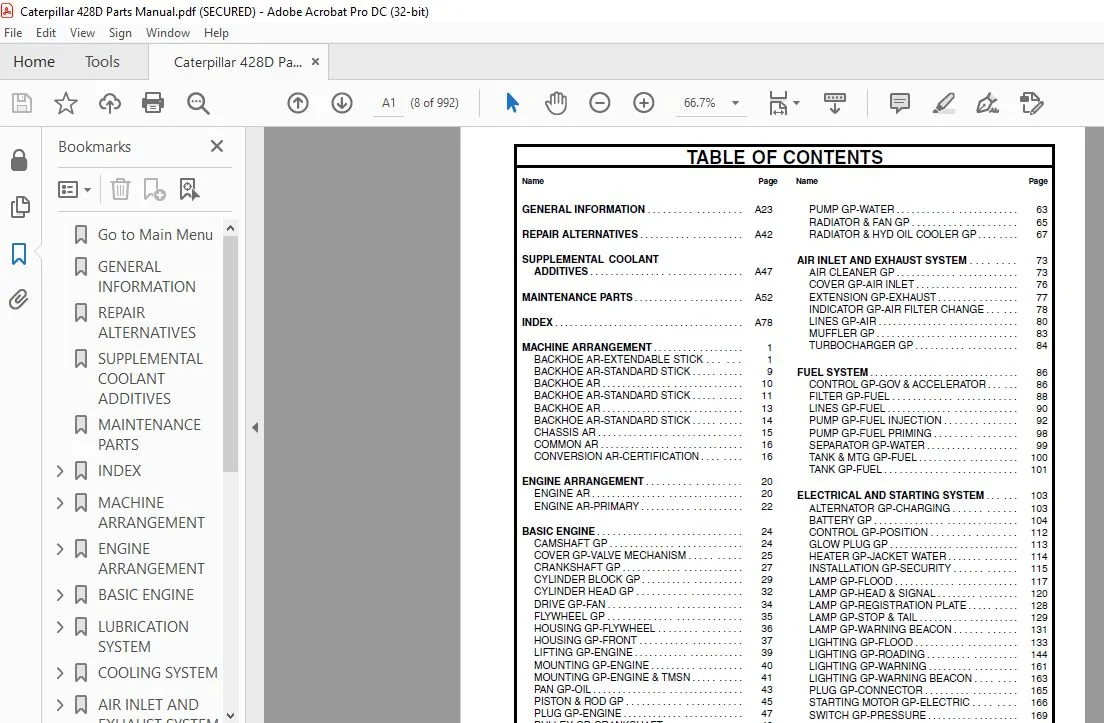Open bookmarks options list dropdown
The width and height of the screenshot is (1104, 723).
tap(74, 189)
